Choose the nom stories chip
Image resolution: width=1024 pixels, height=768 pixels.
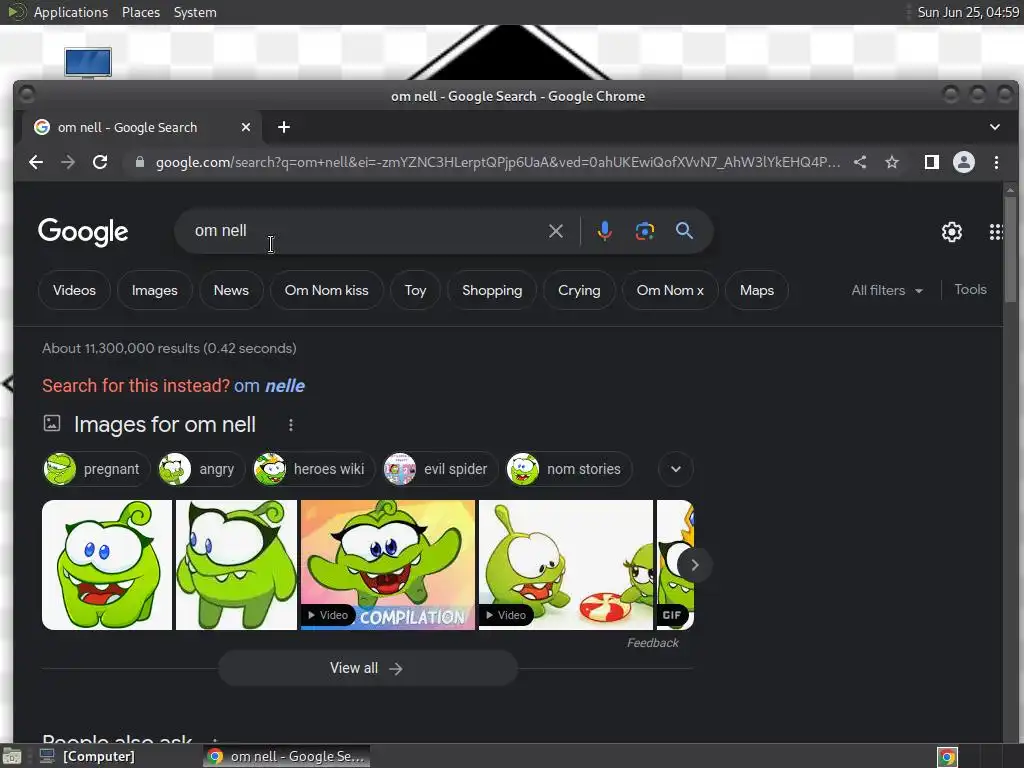coord(569,469)
